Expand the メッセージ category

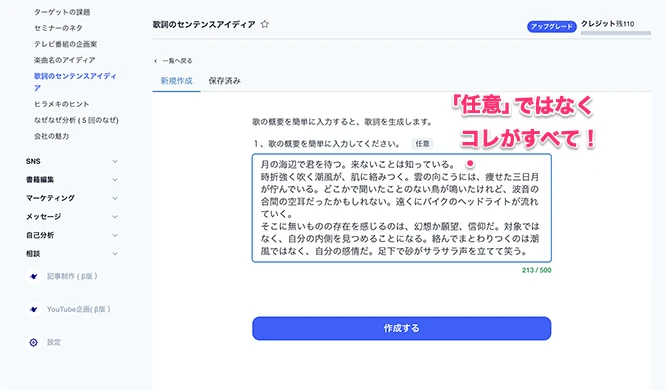click(115, 217)
